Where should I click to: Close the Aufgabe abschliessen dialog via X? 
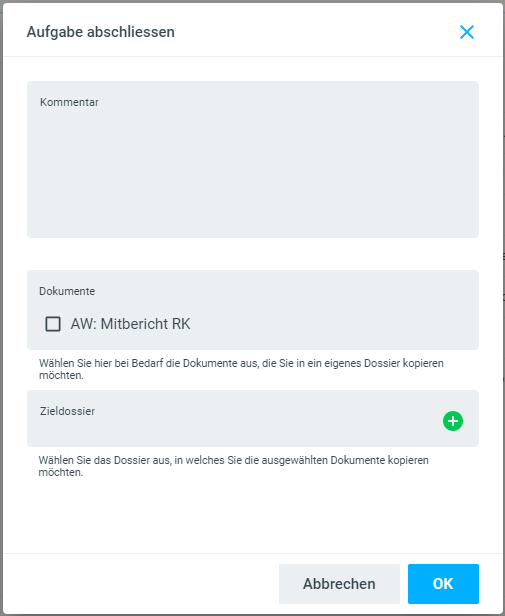[x=467, y=32]
